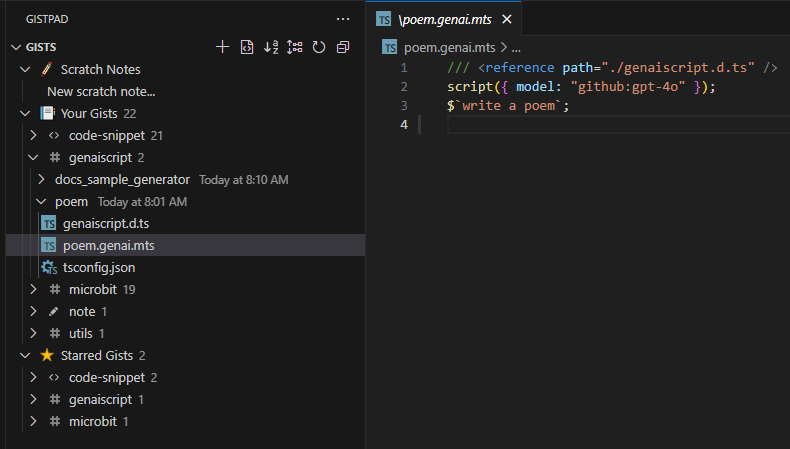This screenshot has height=449, width=790.
Task: Open genaiscript.d.ts file in poem gist
Action: 105,224
